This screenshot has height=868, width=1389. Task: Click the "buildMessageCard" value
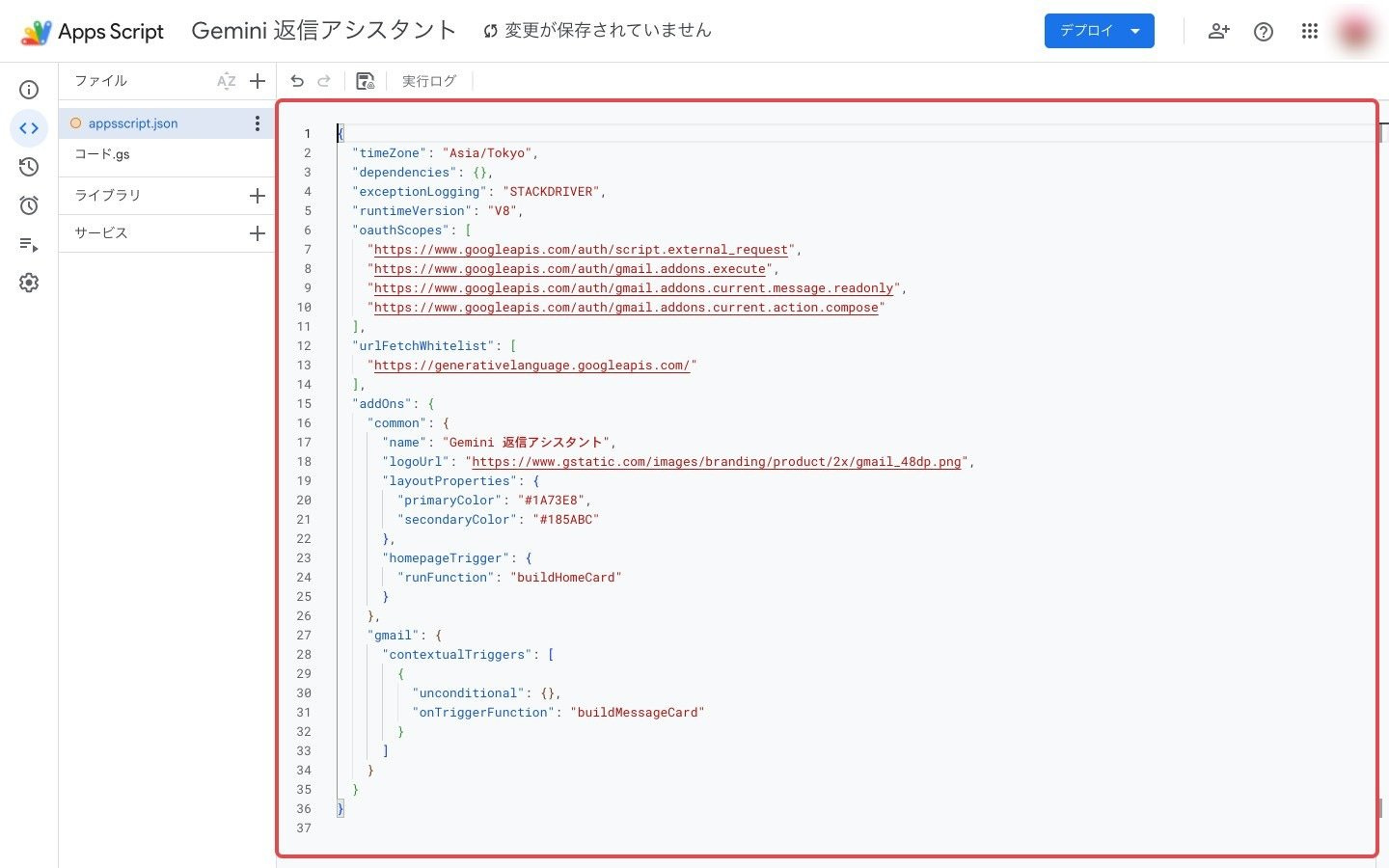click(x=638, y=713)
